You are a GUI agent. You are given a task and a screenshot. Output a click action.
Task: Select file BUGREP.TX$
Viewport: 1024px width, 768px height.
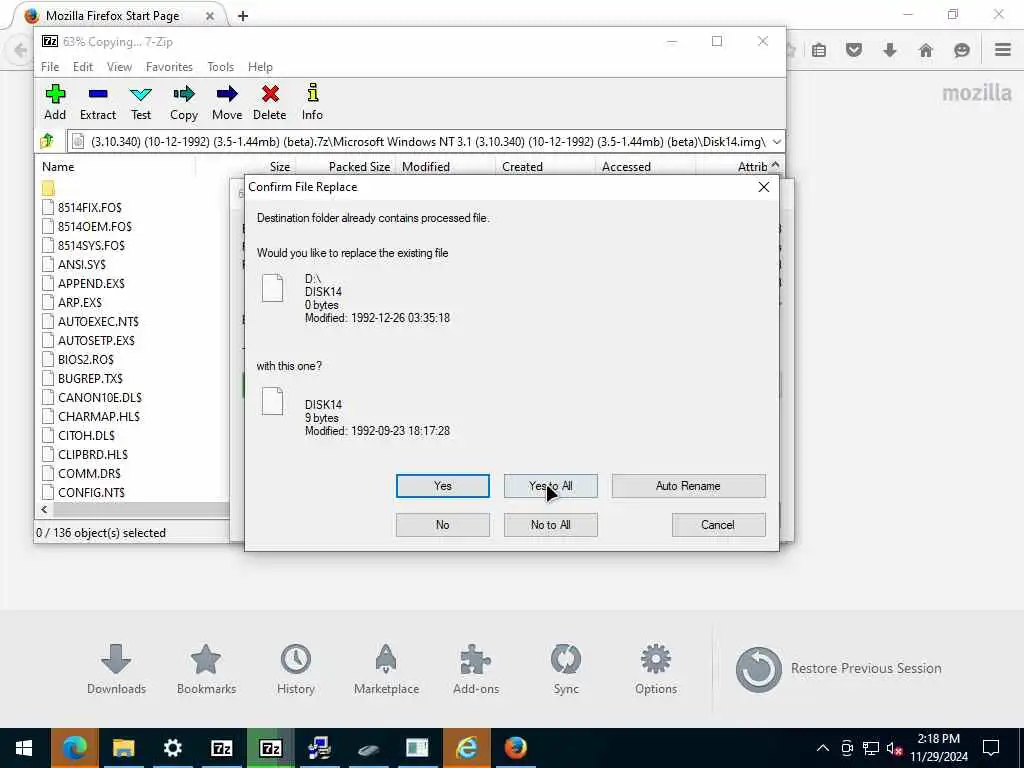coord(90,378)
